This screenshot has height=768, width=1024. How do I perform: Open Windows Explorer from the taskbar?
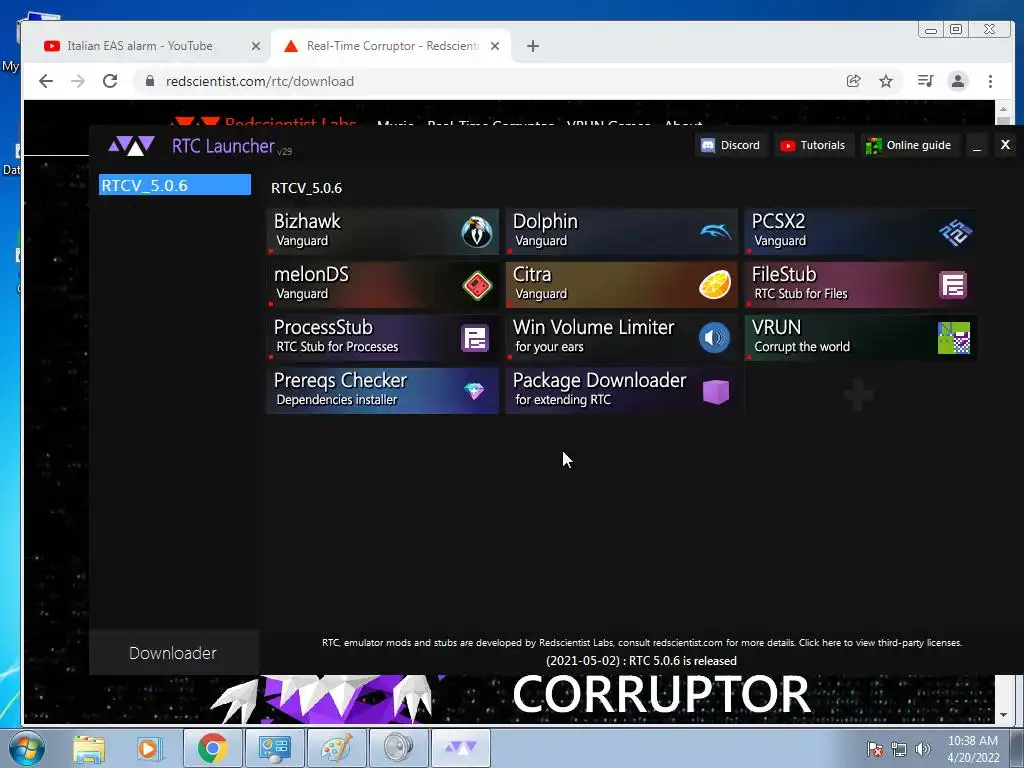click(89, 748)
